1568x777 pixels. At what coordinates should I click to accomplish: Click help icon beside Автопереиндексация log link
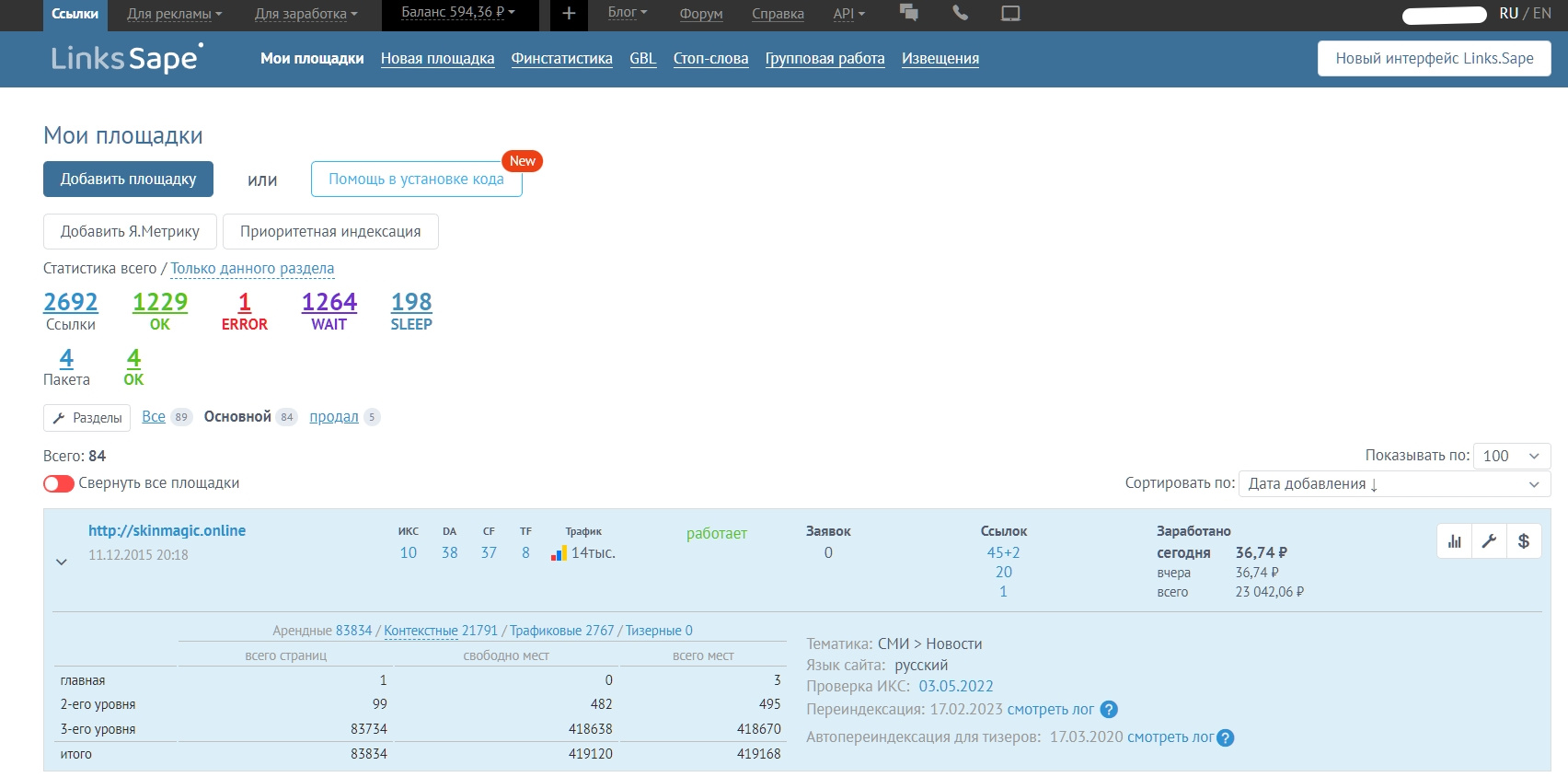(1226, 737)
